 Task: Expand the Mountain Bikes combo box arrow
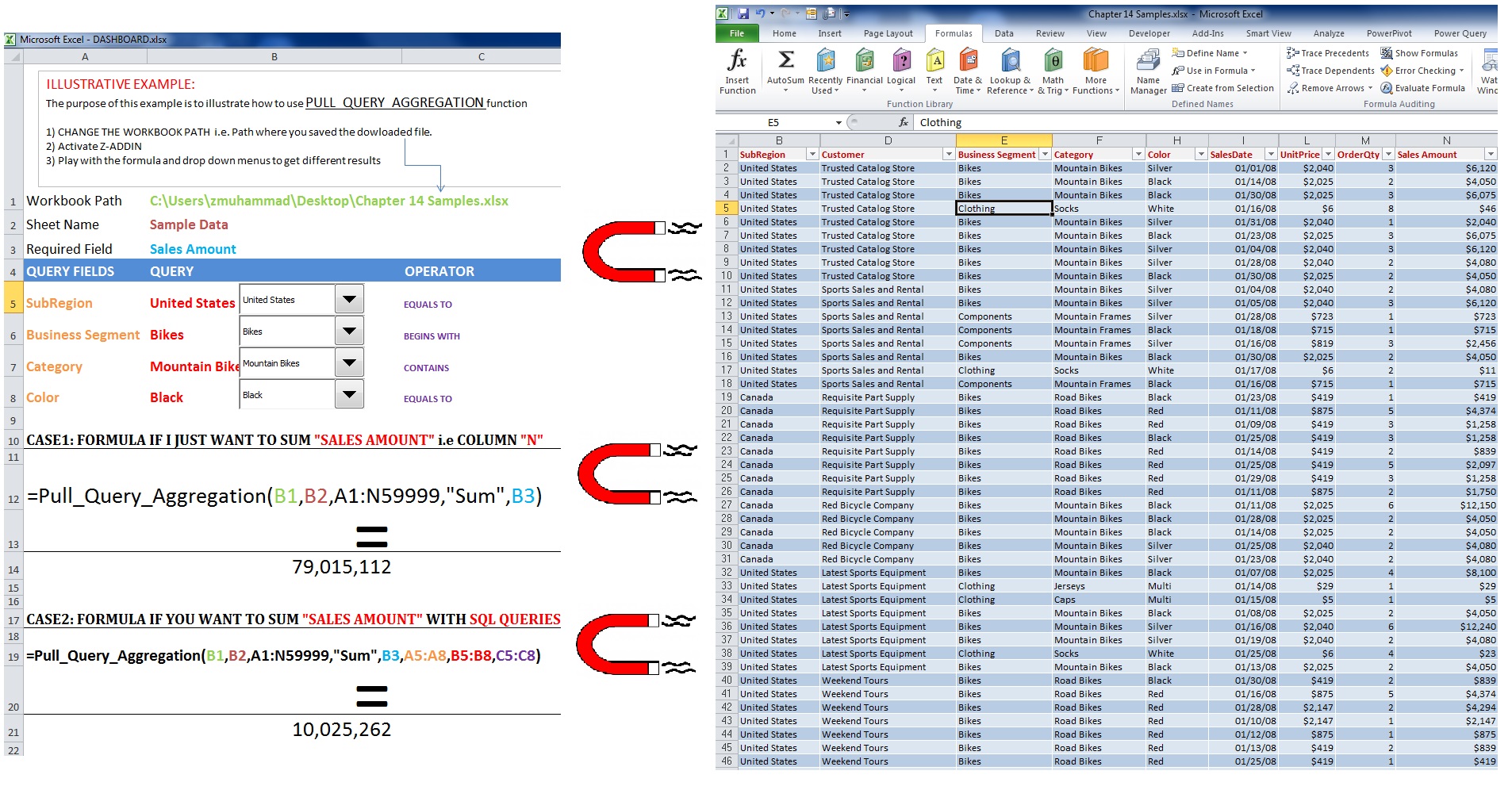point(348,363)
